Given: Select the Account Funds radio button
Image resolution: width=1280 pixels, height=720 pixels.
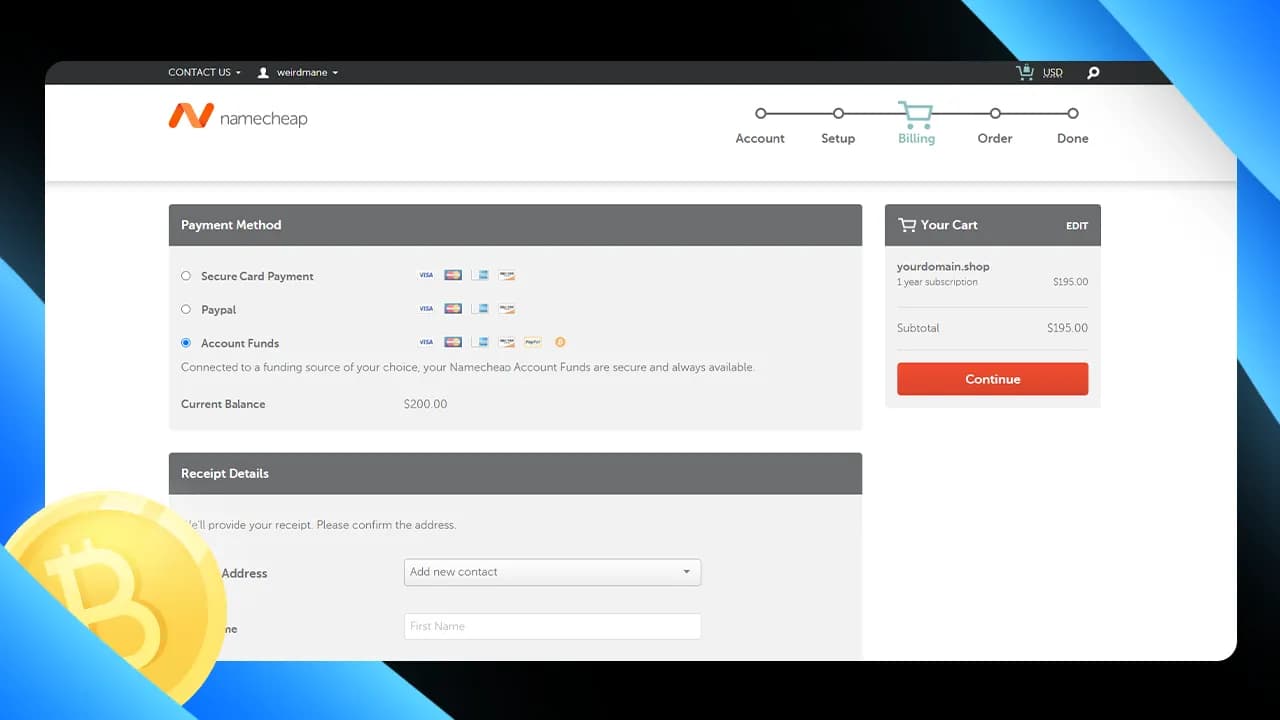Looking at the screenshot, I should (x=186, y=342).
